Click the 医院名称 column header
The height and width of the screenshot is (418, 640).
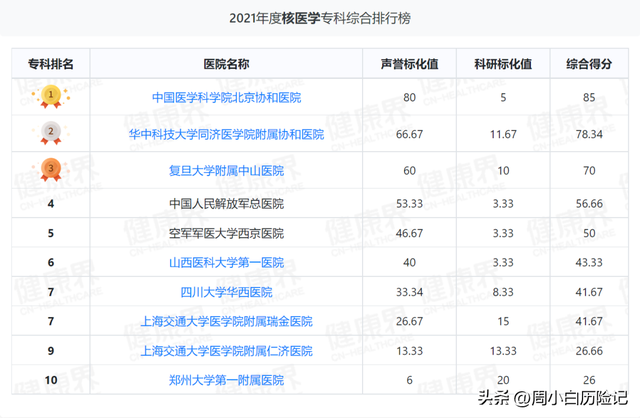coord(227,64)
